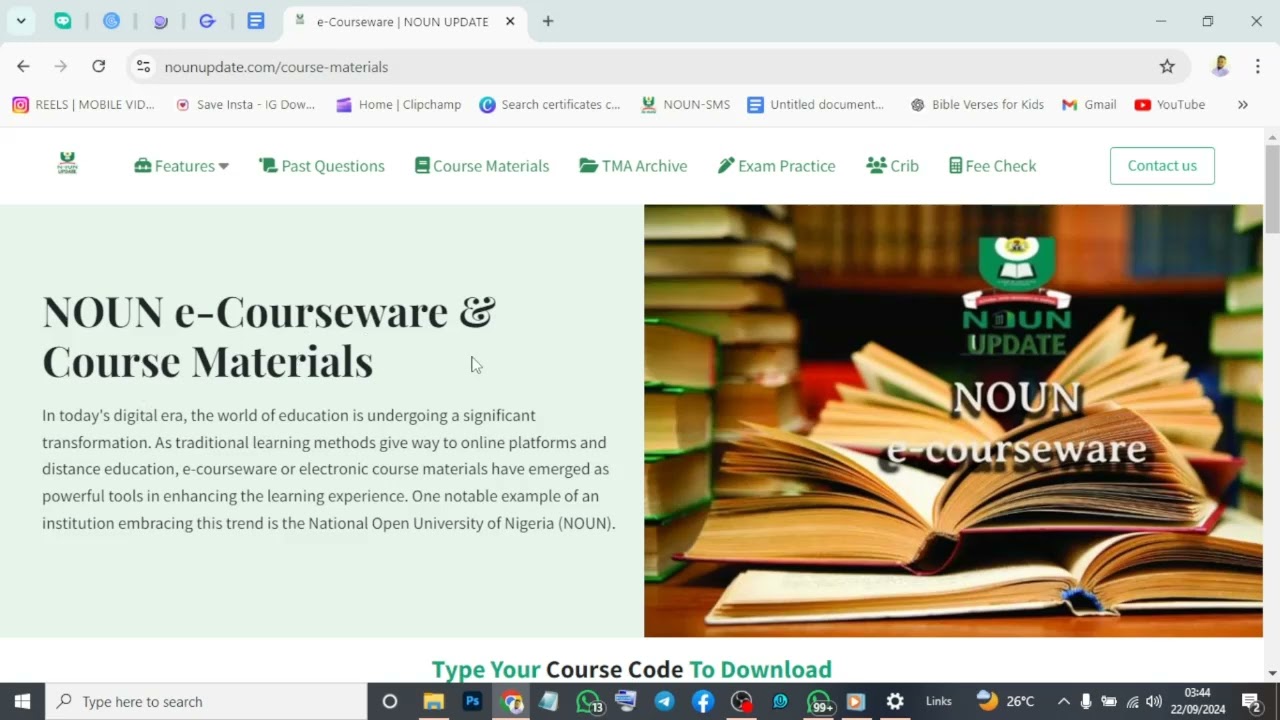Open the Windows Start menu

22,702
